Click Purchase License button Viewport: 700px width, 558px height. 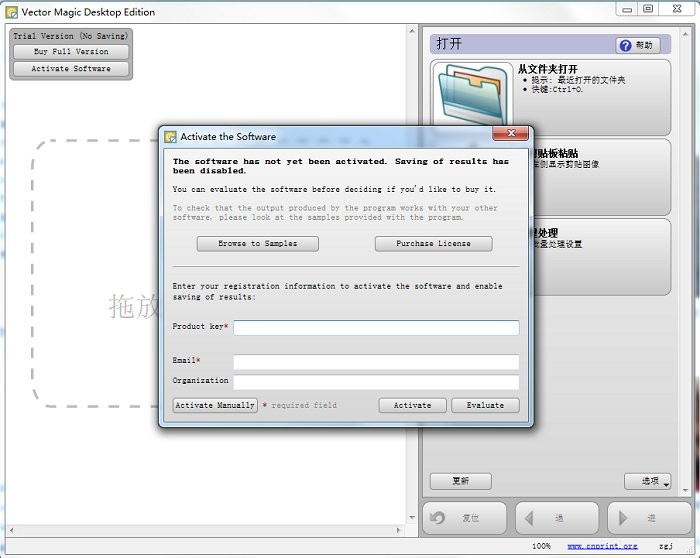[x=433, y=244]
